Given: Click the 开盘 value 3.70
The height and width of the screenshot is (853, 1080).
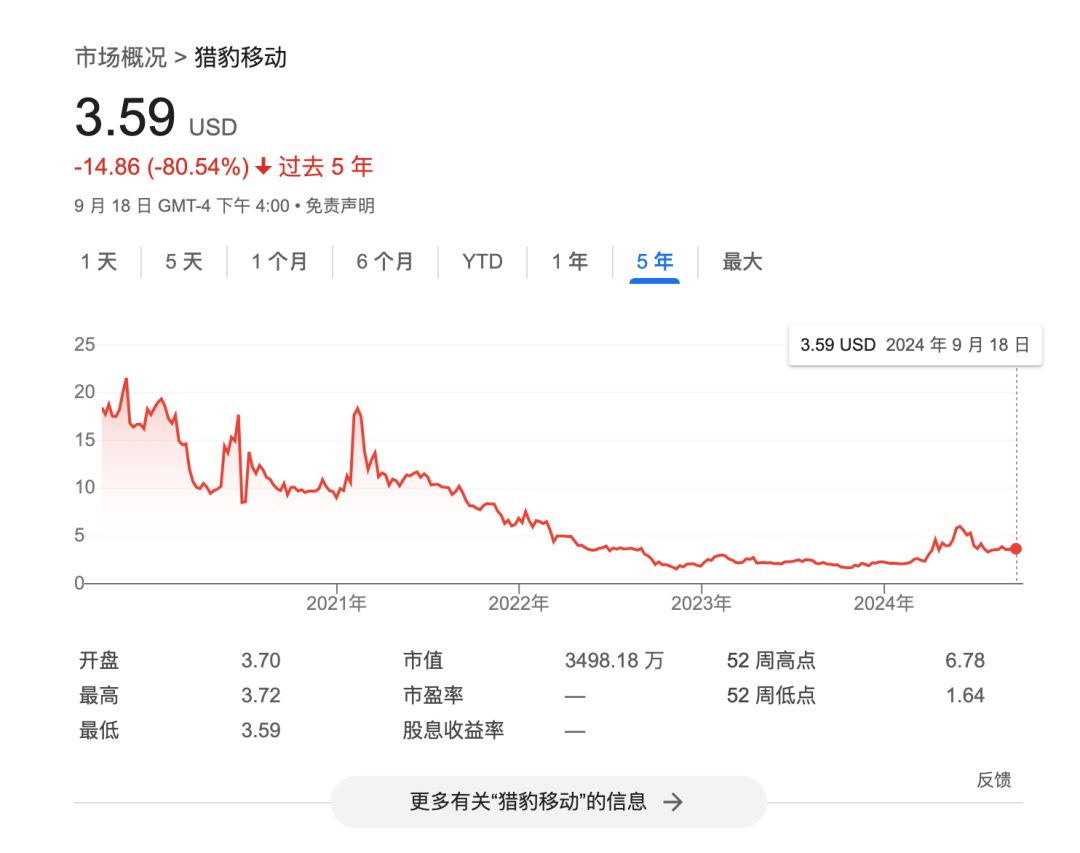Looking at the screenshot, I should [261, 661].
